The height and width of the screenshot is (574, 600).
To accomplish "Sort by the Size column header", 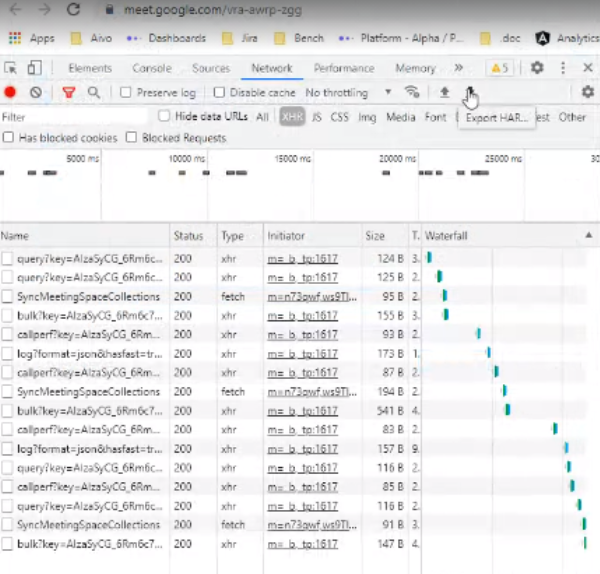I will (x=385, y=236).
